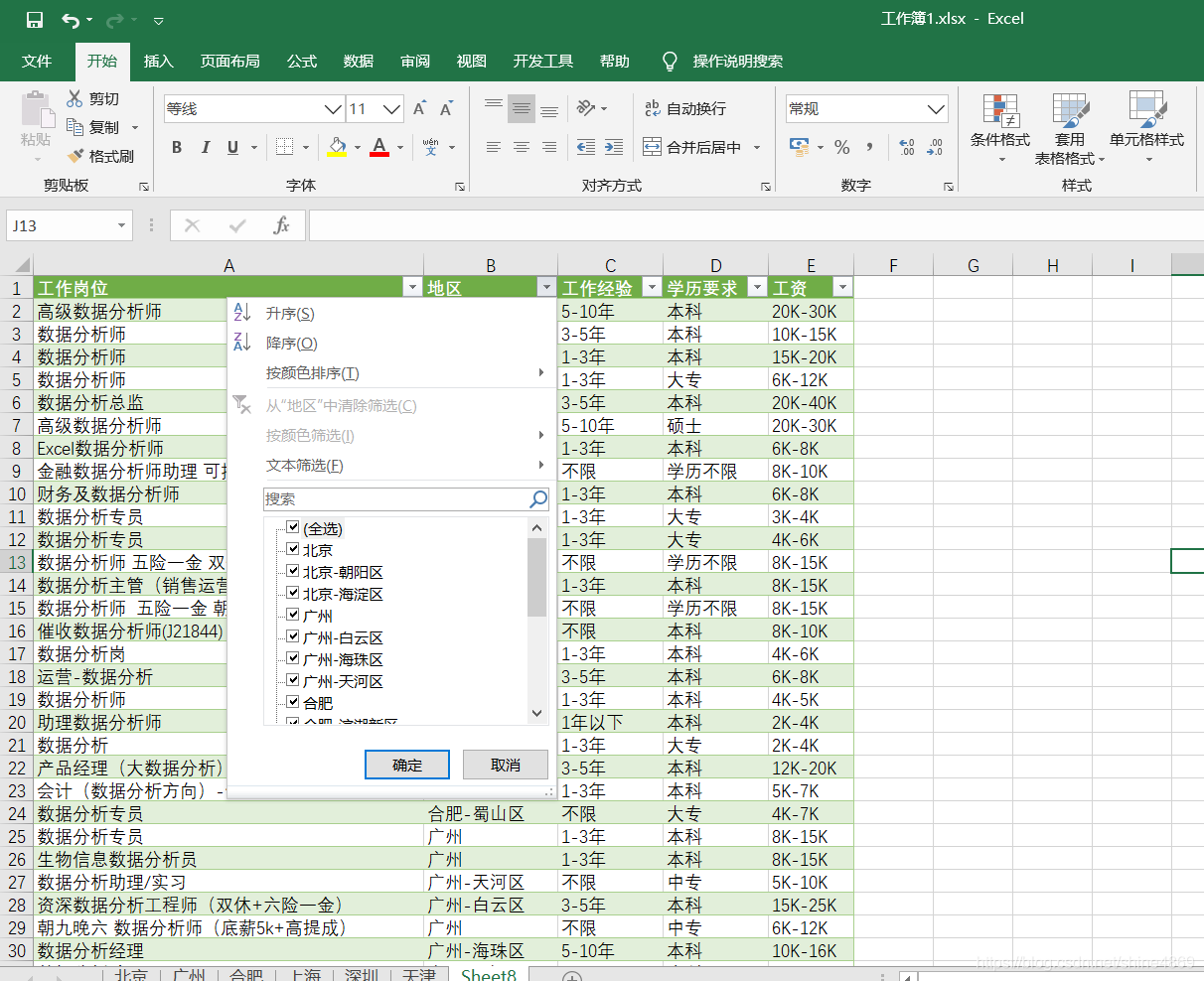Screen dimensions: 1204x981
Task: Uncheck the 广州 checkbox
Action: [293, 615]
